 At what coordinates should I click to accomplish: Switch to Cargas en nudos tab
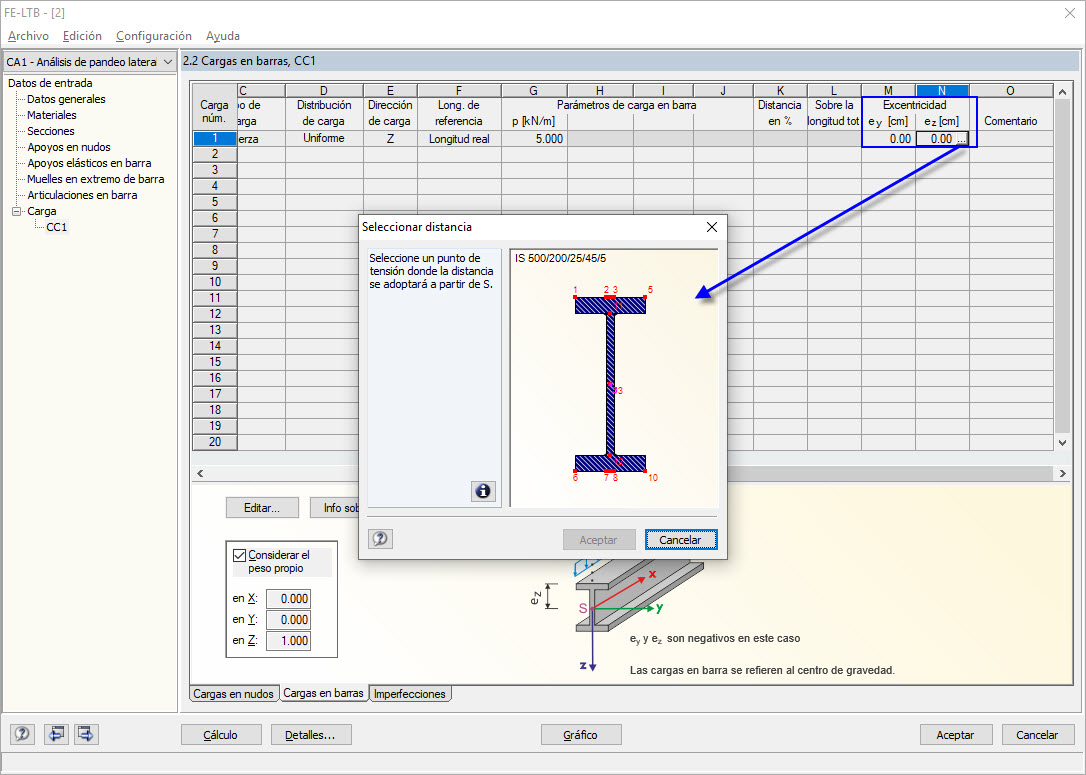click(x=233, y=693)
